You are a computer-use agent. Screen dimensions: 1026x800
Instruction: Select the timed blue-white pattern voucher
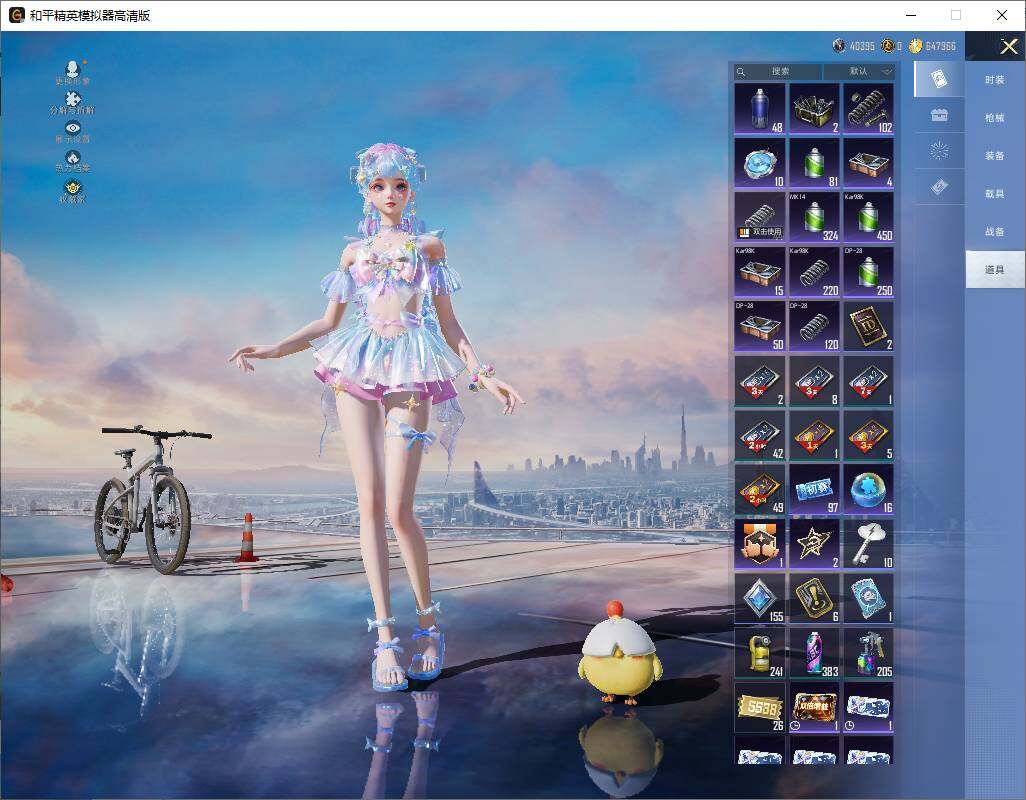(868, 708)
